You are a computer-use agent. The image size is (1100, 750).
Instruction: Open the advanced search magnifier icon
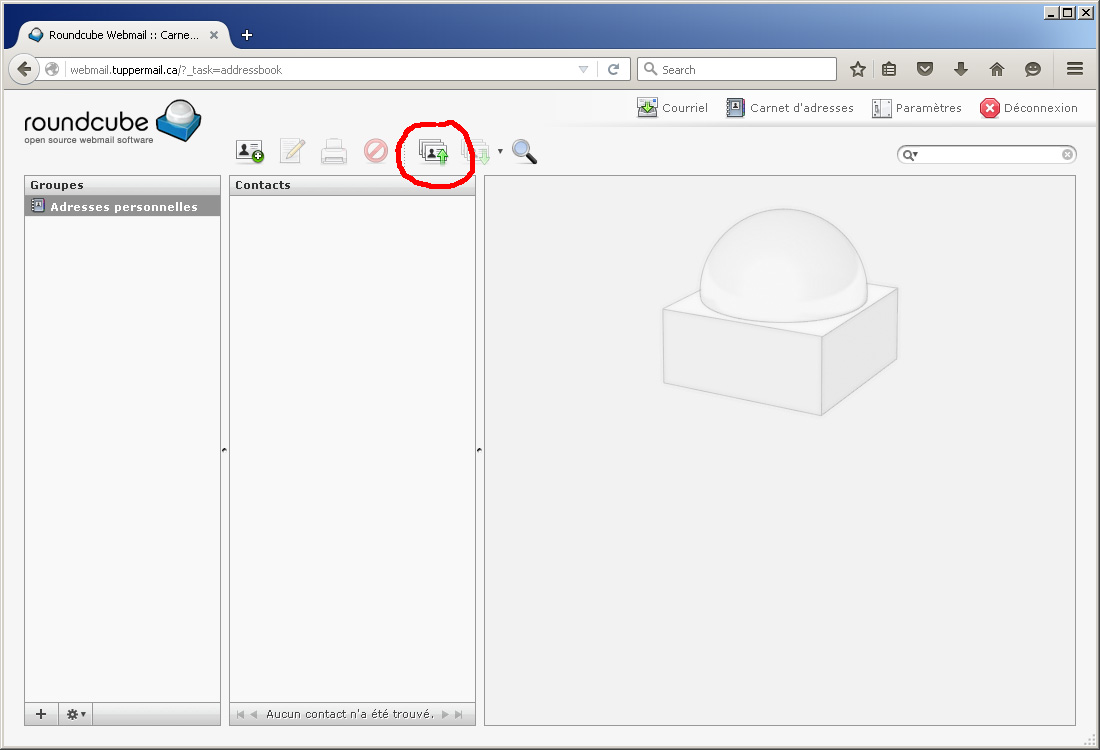(524, 151)
